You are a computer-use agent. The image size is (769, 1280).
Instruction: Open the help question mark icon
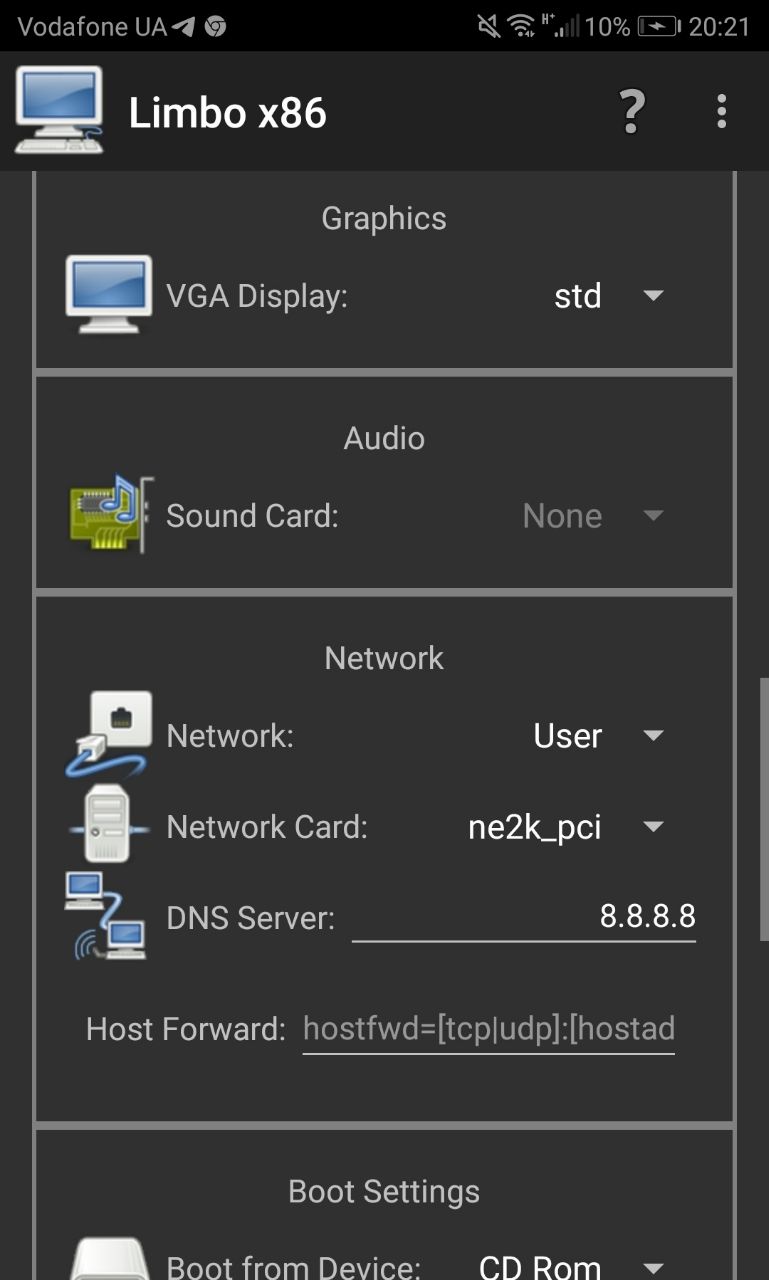point(632,112)
